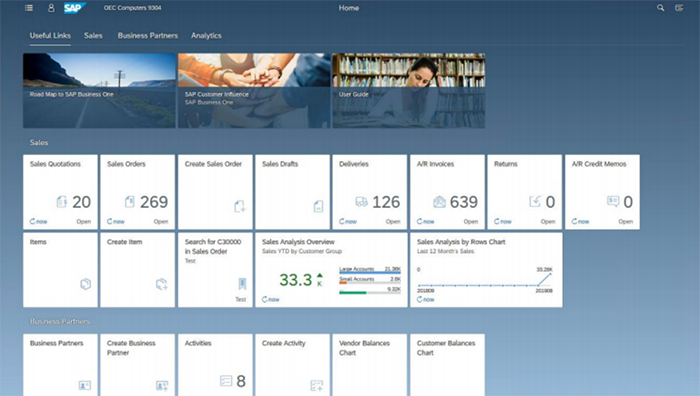Switch to the Analytics tab
This screenshot has height=396, width=700.
coord(206,36)
